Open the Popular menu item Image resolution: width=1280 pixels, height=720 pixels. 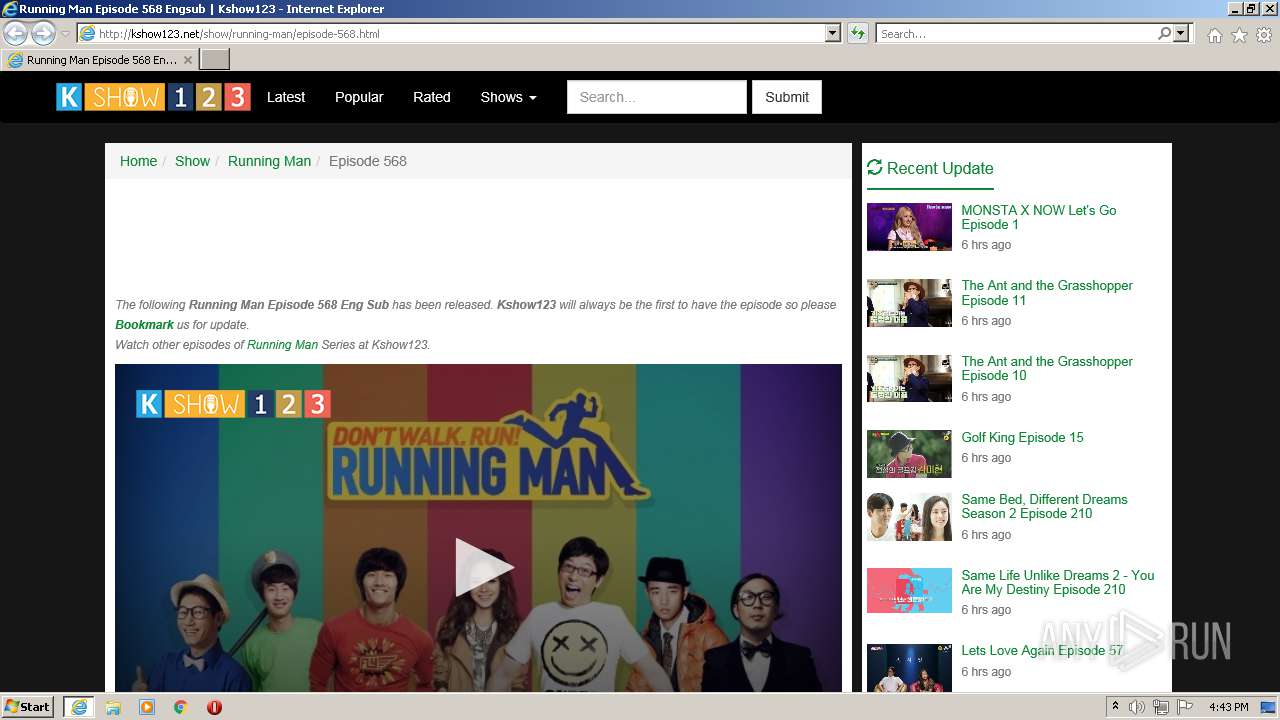click(x=359, y=97)
